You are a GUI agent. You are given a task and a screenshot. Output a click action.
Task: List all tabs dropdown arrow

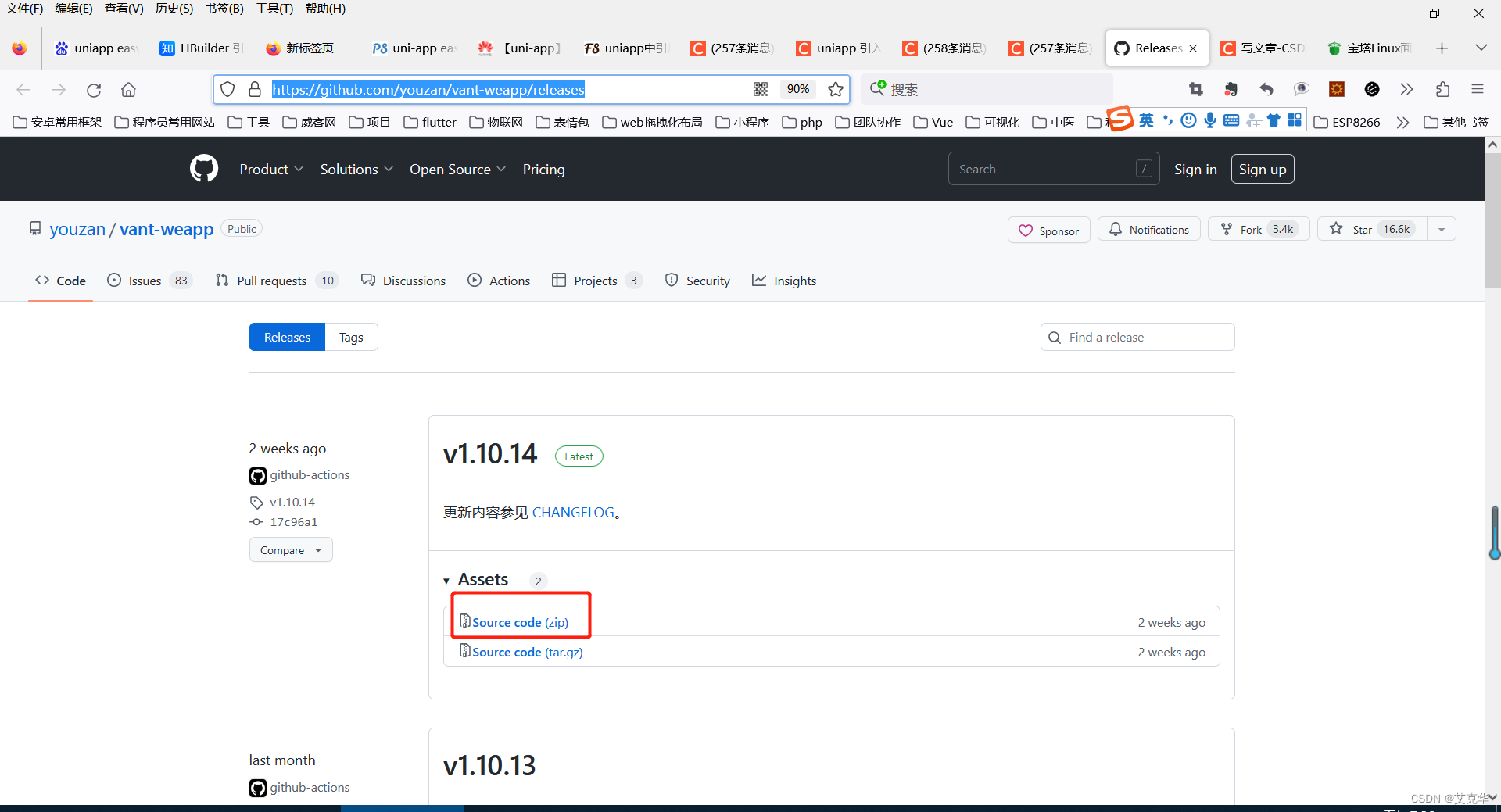pos(1481,48)
